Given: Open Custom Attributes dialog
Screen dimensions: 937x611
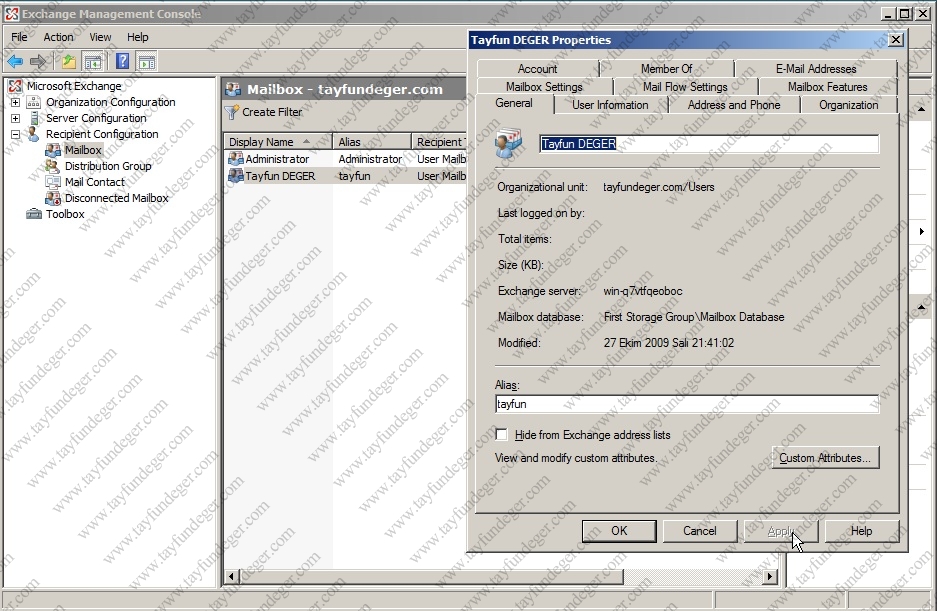Looking at the screenshot, I should pyautogui.click(x=825, y=458).
